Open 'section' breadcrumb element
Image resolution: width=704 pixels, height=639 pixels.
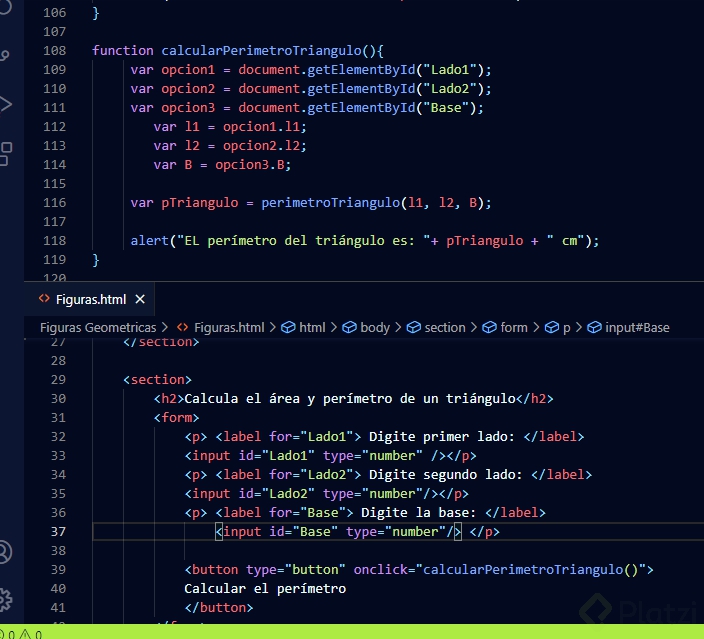pyautogui.click(x=445, y=327)
